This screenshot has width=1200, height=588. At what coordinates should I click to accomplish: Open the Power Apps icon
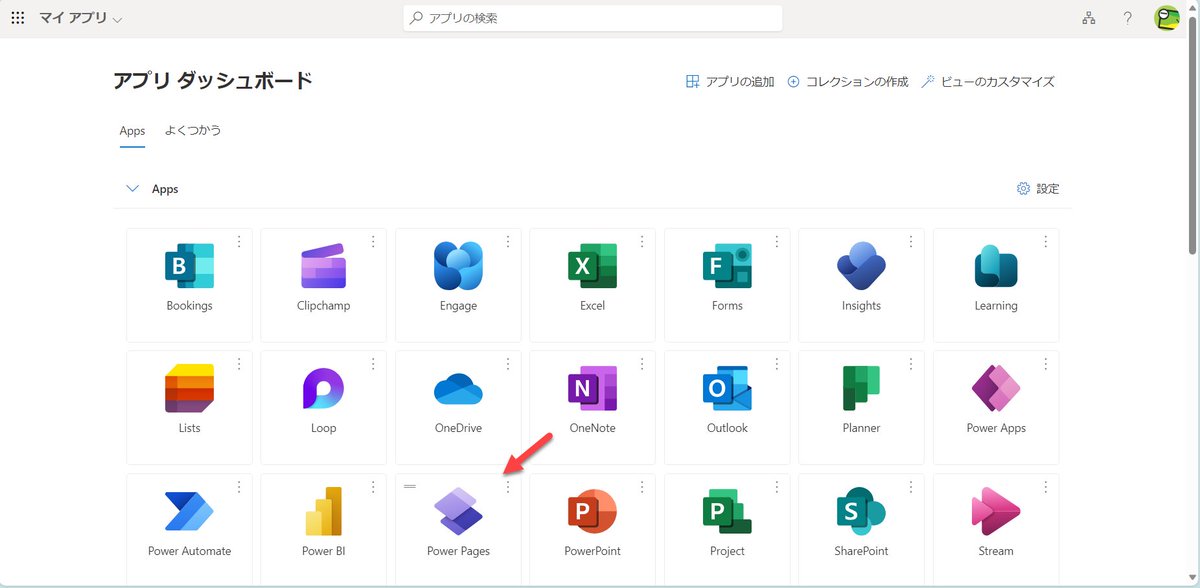pos(996,388)
